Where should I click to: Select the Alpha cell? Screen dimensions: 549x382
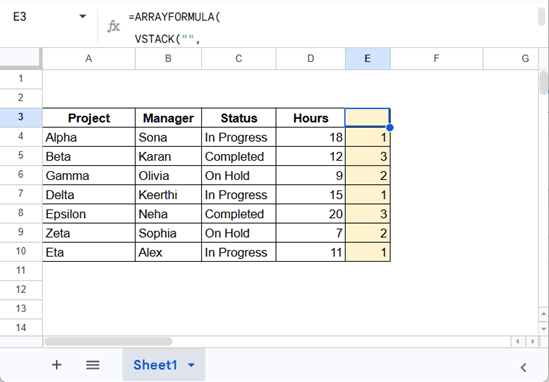(89, 137)
